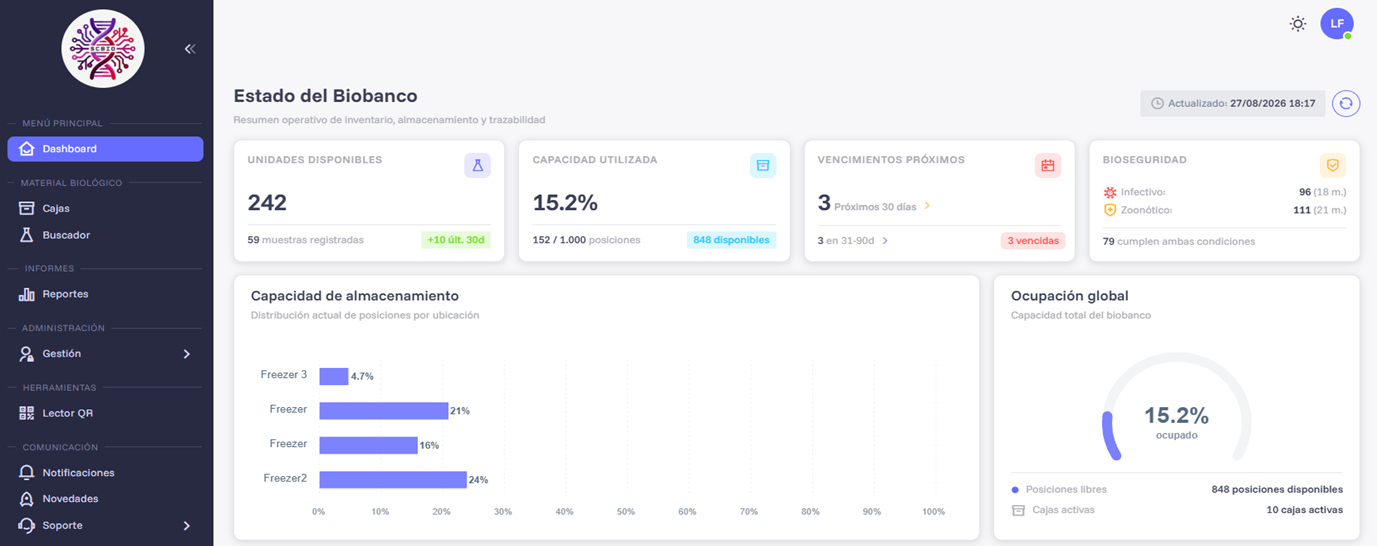Click the 10 cajas activas text
The width and height of the screenshot is (1377, 546).
coord(1304,510)
